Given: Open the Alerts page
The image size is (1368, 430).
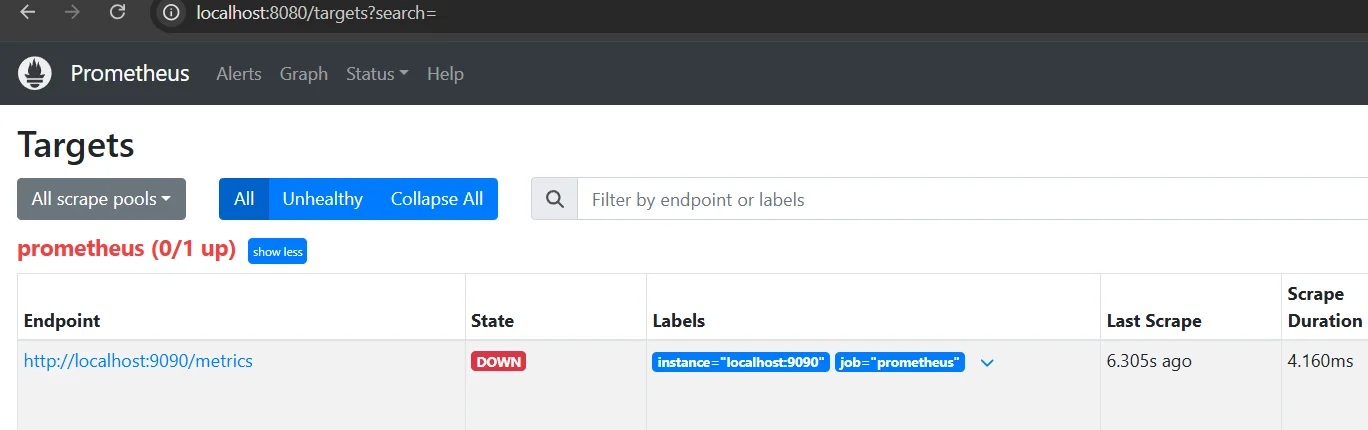Looking at the screenshot, I should 239,74.
